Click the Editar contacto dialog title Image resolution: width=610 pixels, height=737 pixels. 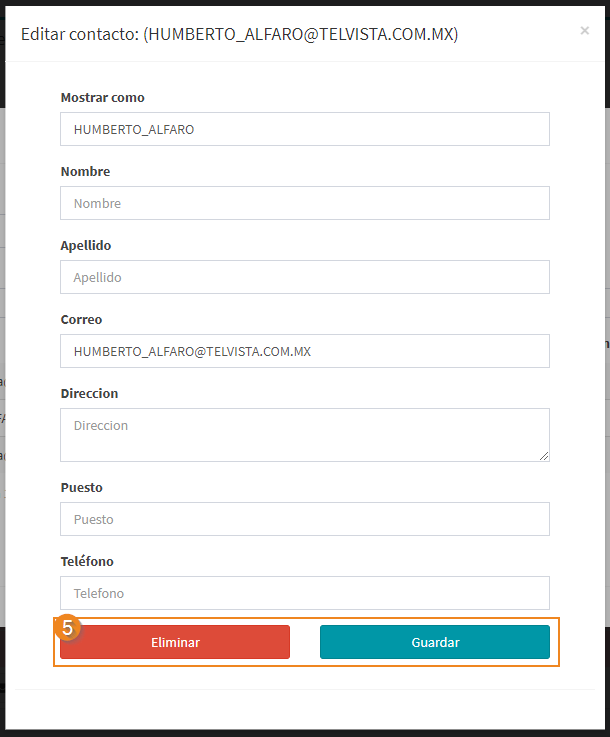239,34
